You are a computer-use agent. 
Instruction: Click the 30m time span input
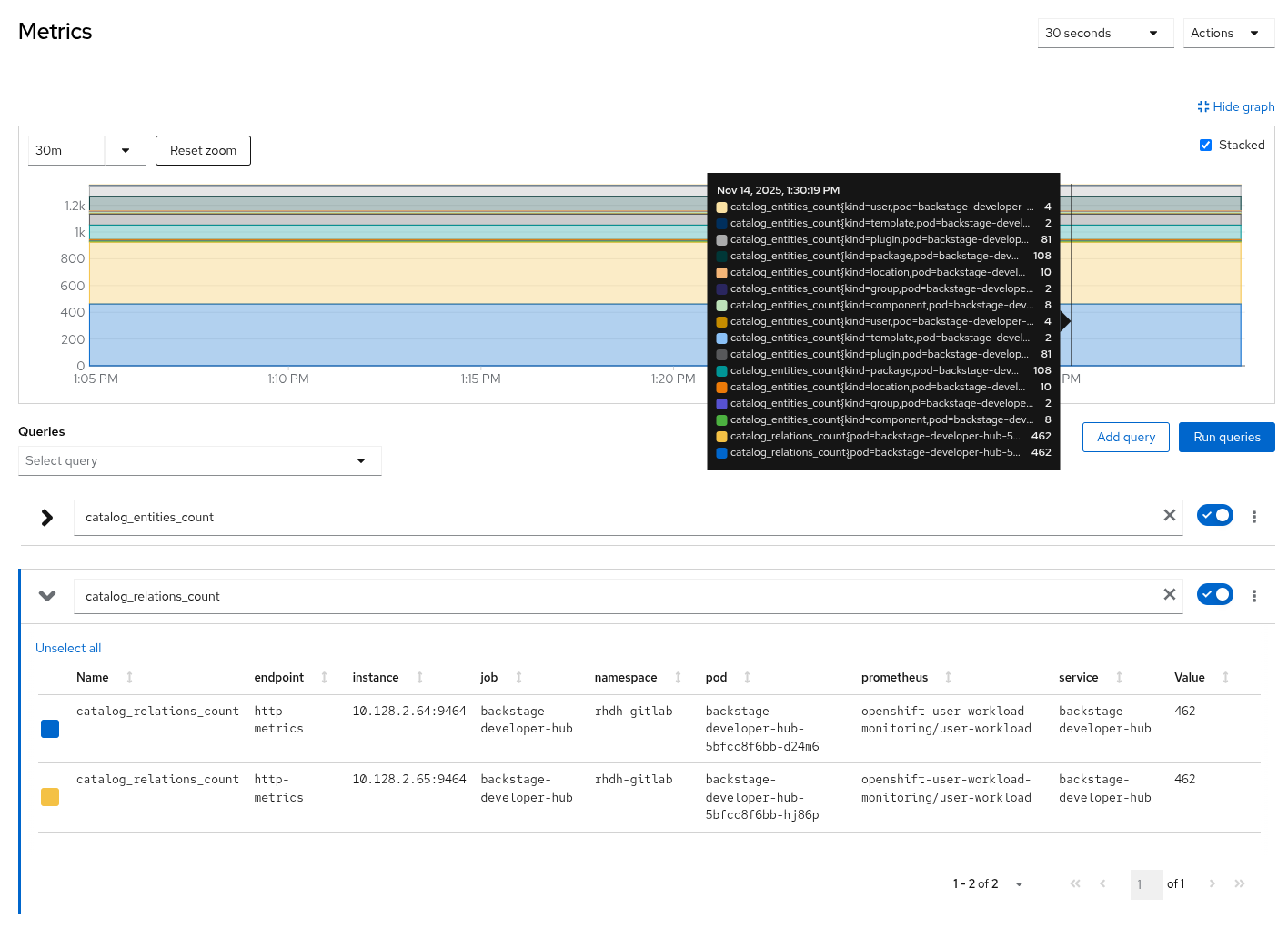(66, 150)
